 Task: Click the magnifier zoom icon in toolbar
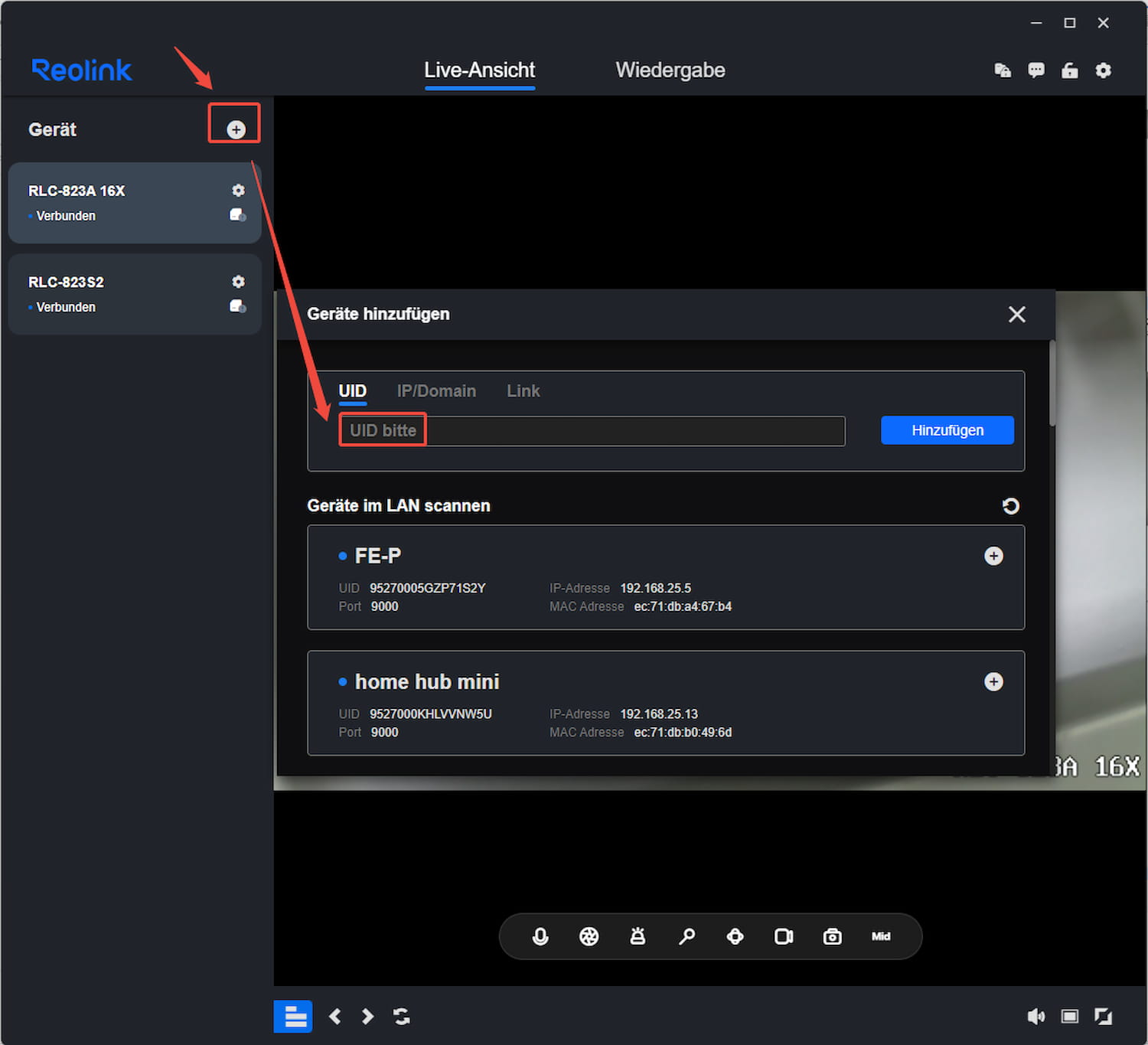point(687,936)
